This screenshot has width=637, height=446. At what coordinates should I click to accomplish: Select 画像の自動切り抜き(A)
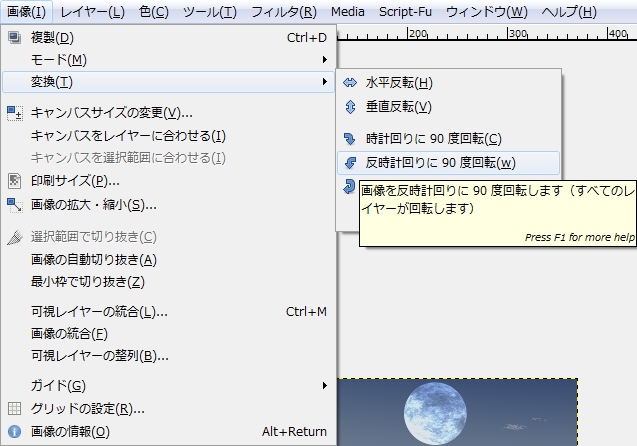[168, 260]
